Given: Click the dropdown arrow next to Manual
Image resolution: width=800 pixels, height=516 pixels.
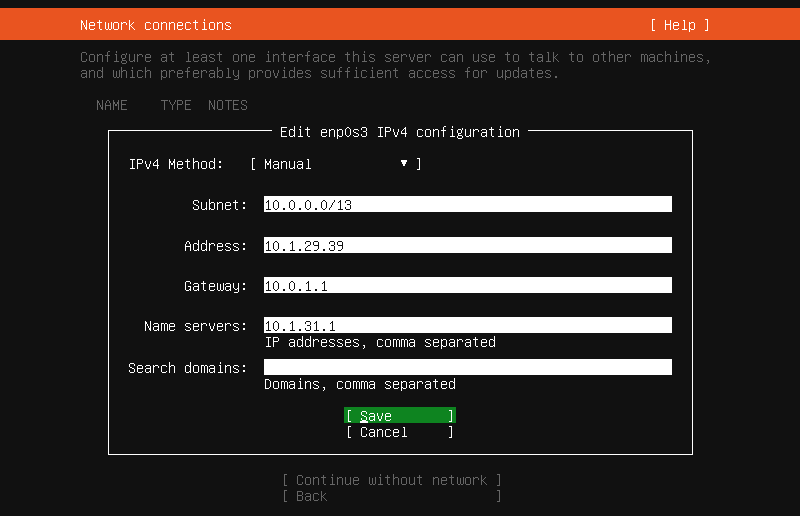Looking at the screenshot, I should pos(404,164).
